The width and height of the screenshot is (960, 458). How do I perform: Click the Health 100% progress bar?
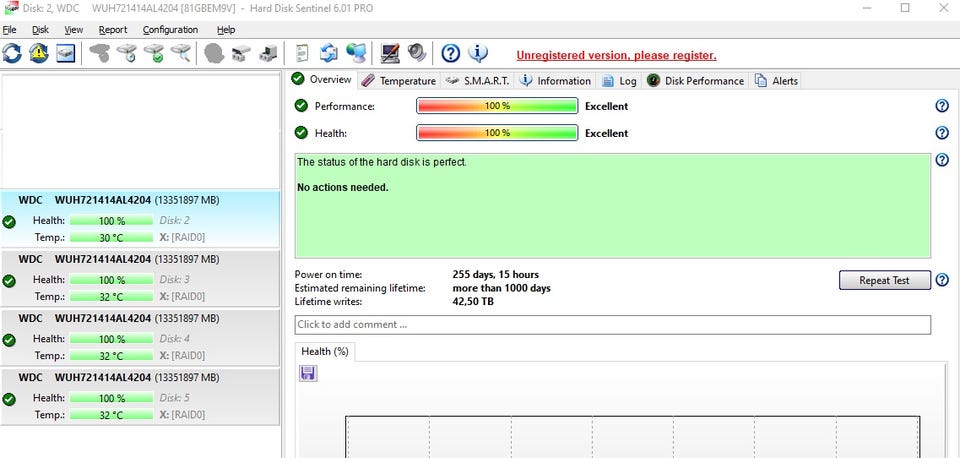tap(497, 133)
